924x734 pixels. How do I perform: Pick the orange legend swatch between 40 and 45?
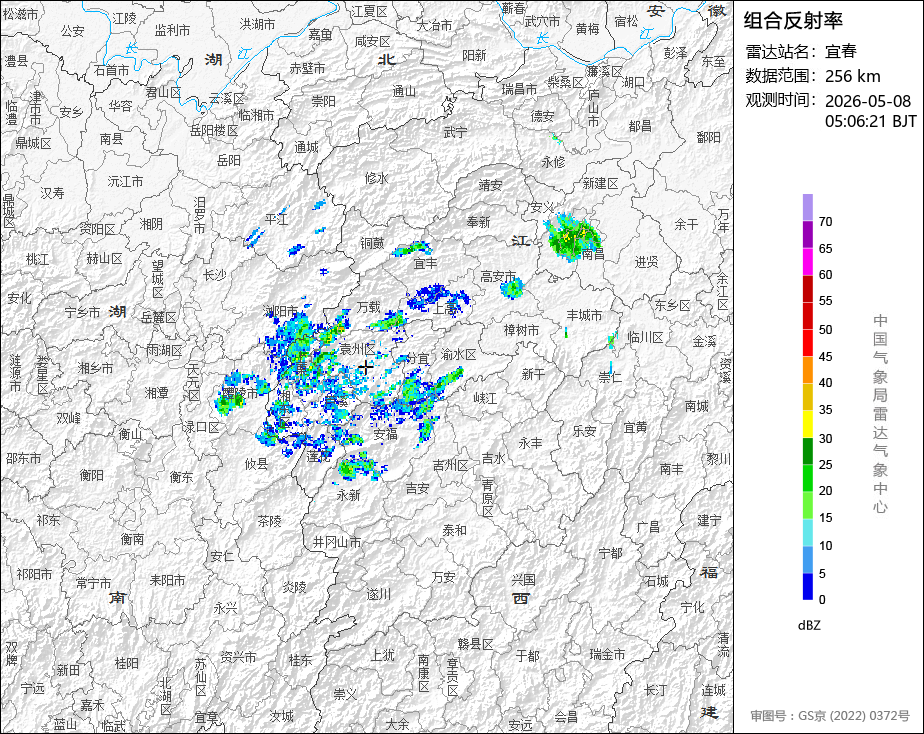pos(807,369)
